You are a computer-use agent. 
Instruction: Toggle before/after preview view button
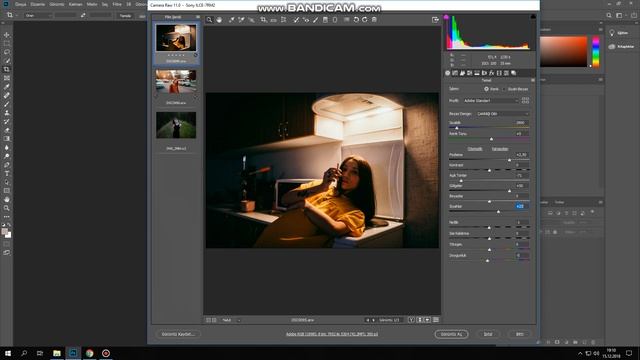click(x=411, y=320)
